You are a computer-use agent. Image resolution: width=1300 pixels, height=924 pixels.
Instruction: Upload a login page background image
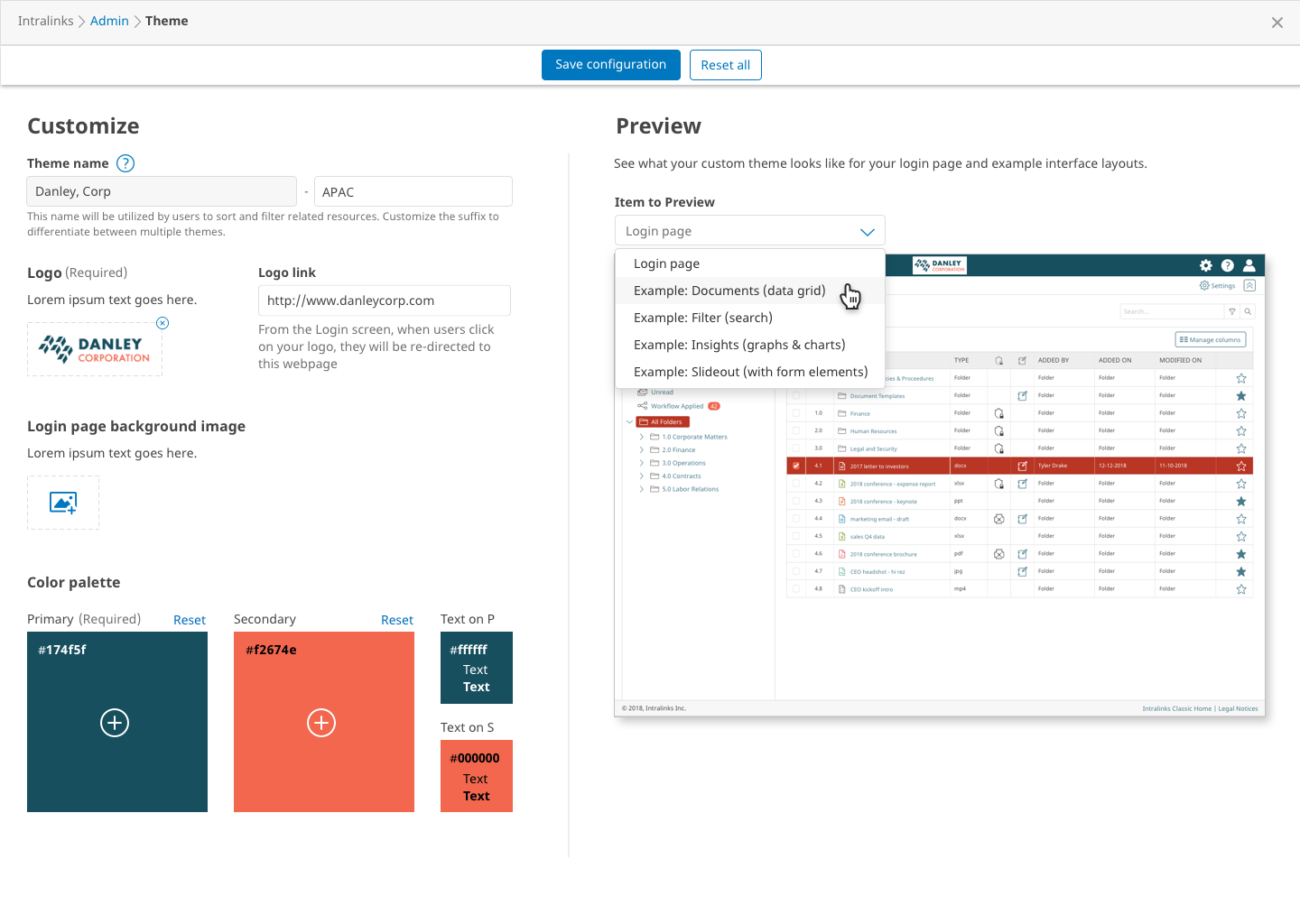coord(63,503)
